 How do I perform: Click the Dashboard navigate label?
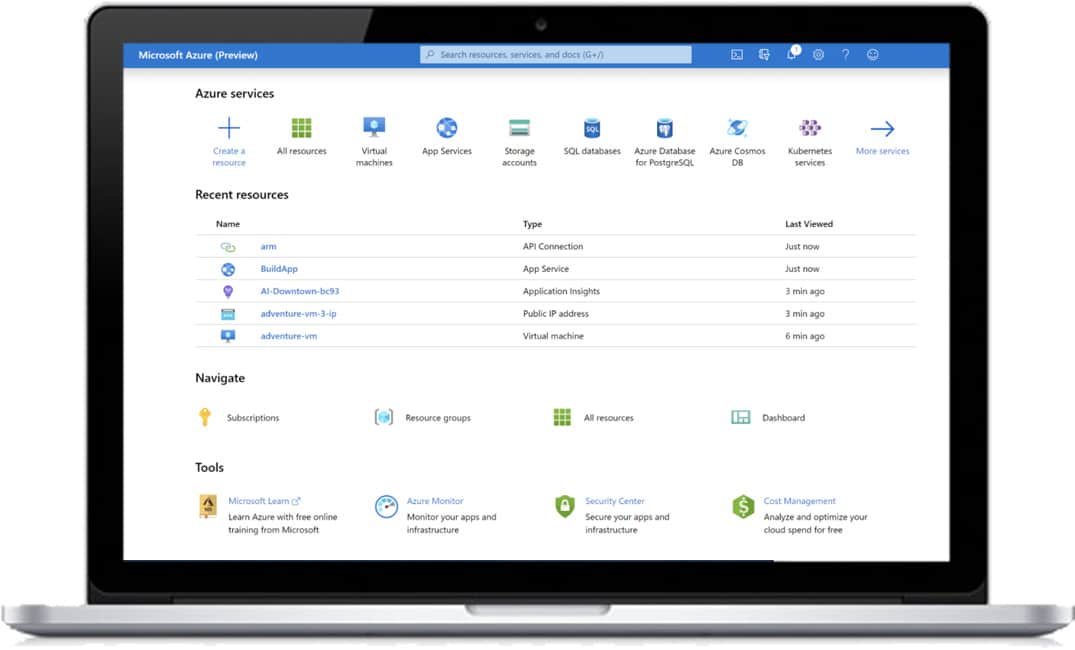click(x=784, y=418)
